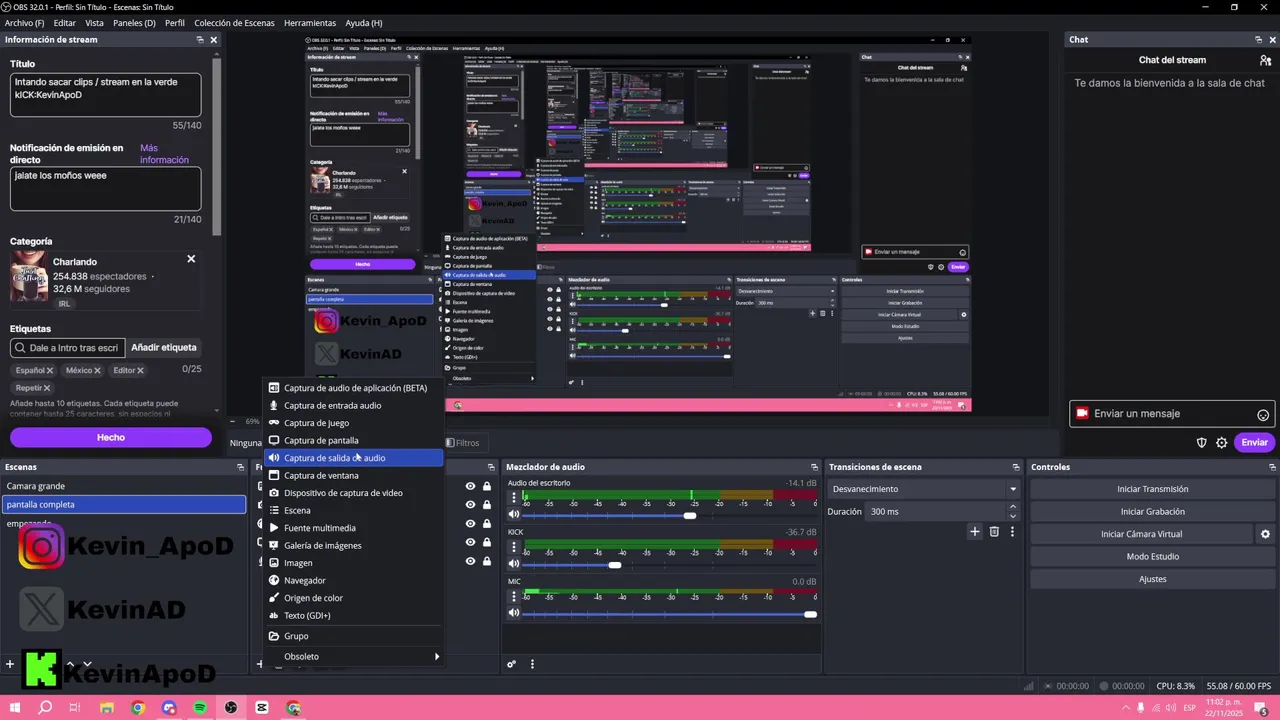The image size is (1280, 720).
Task: Open the transitions three-dot options menu
Action: tap(1012, 532)
